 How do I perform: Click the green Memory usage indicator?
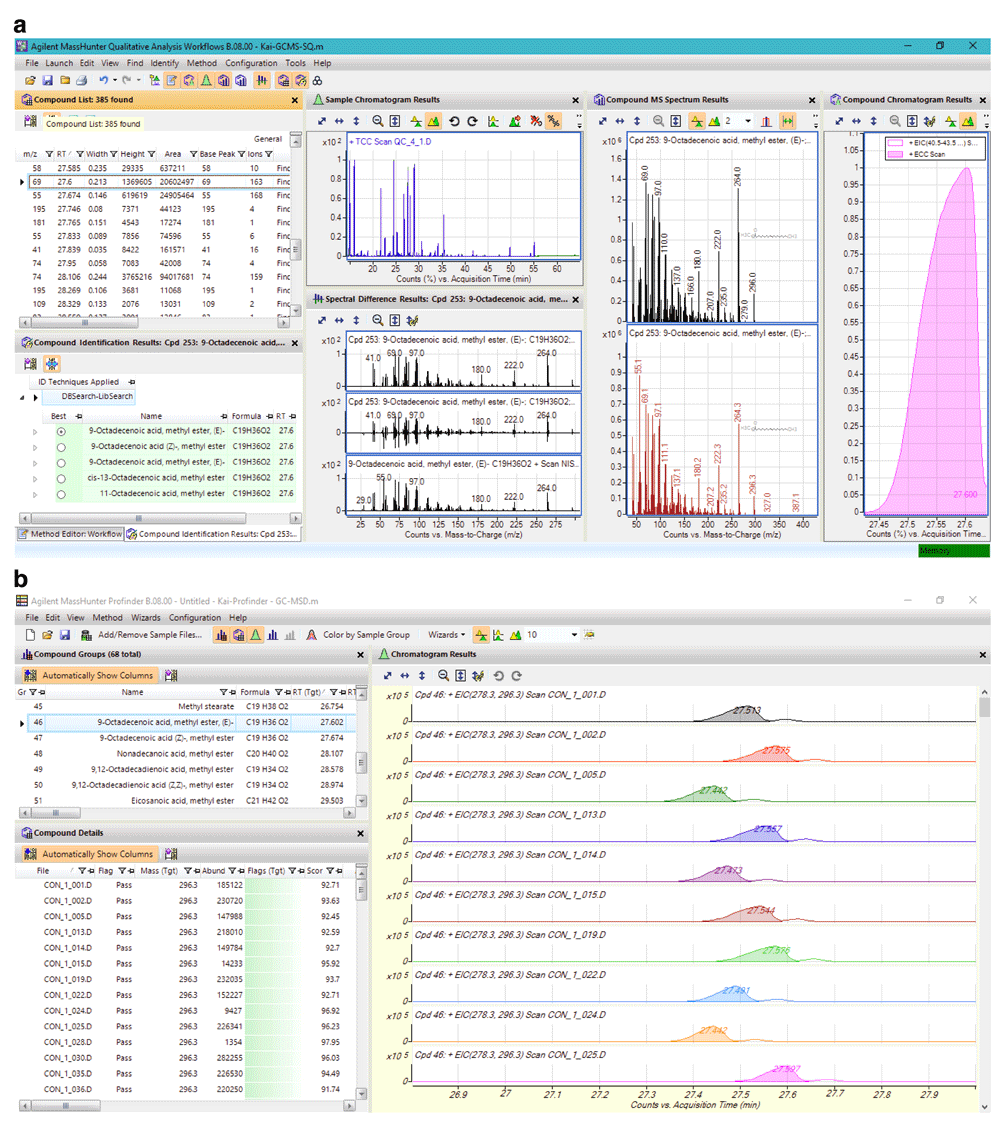pos(954,551)
